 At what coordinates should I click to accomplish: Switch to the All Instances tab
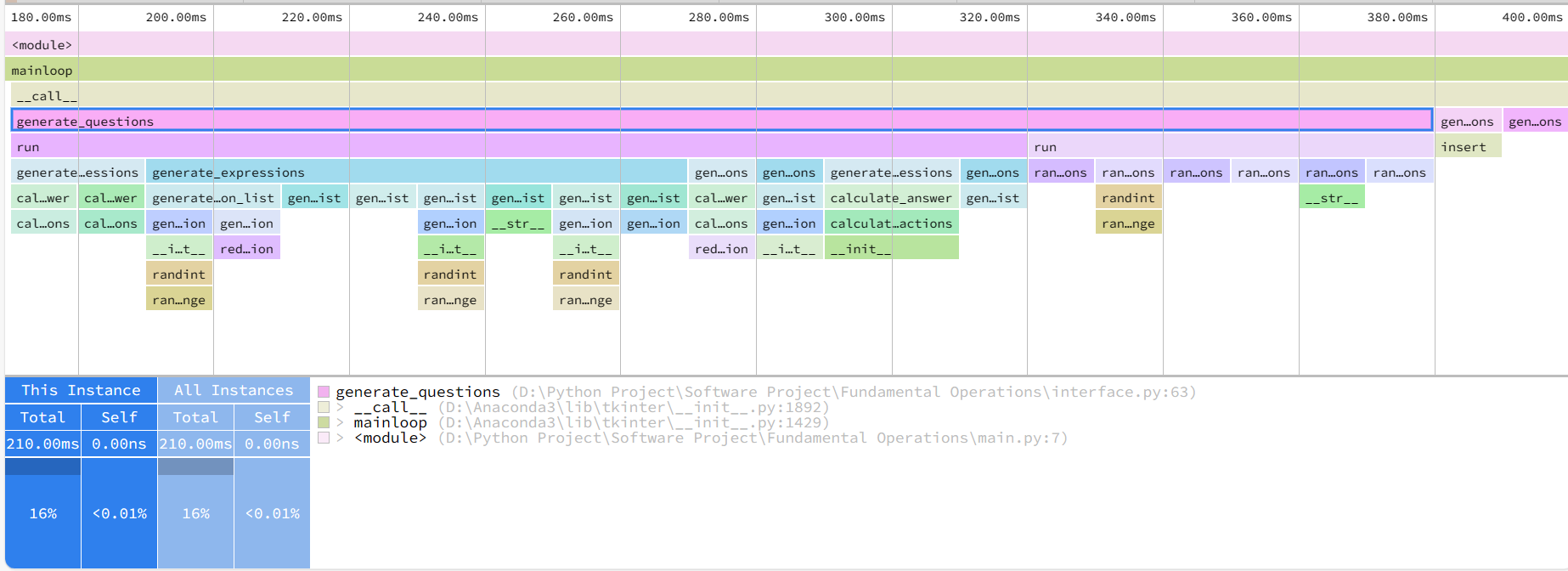(234, 390)
